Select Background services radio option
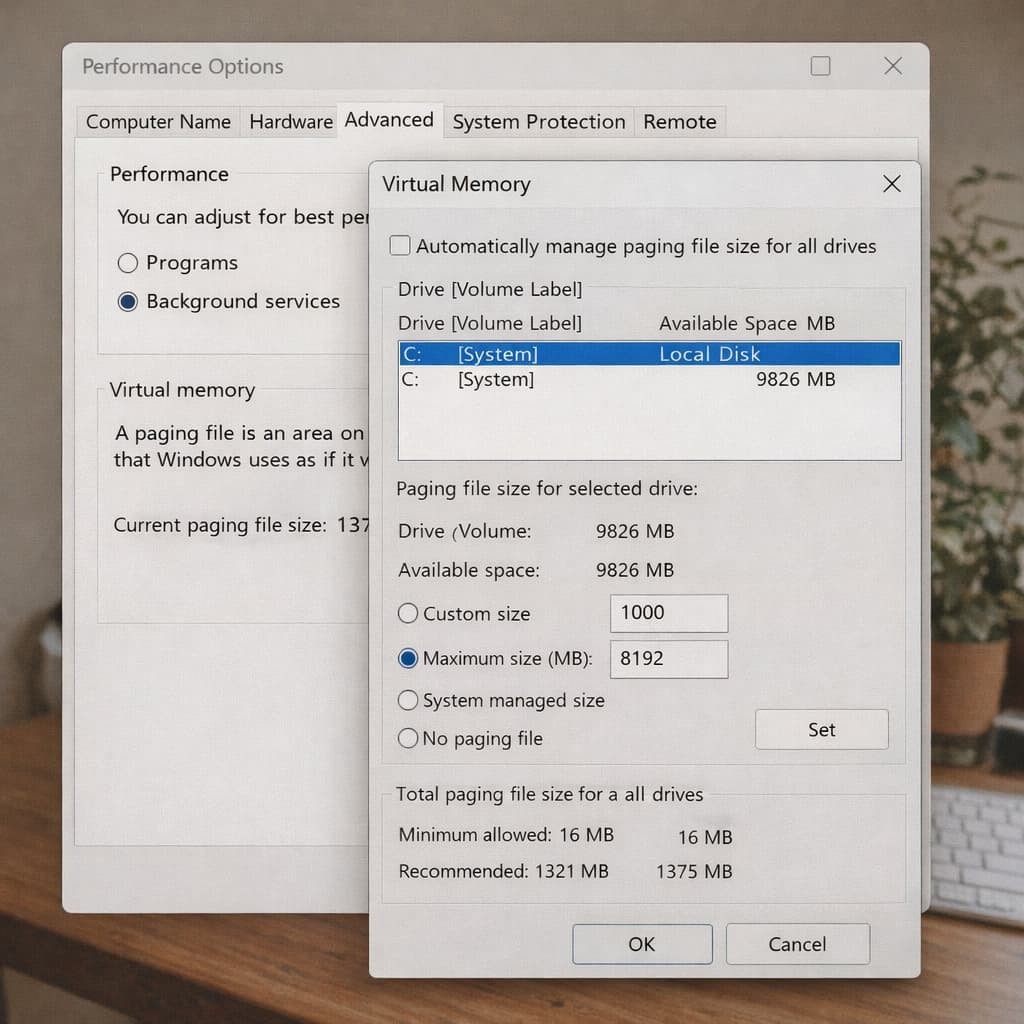 point(128,301)
